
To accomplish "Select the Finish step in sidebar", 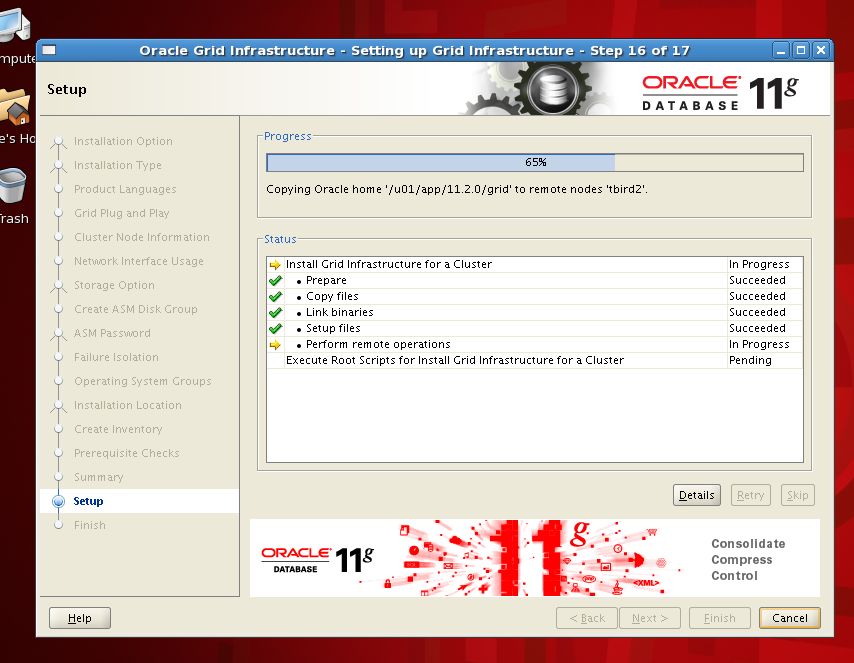I will click(x=89, y=525).
